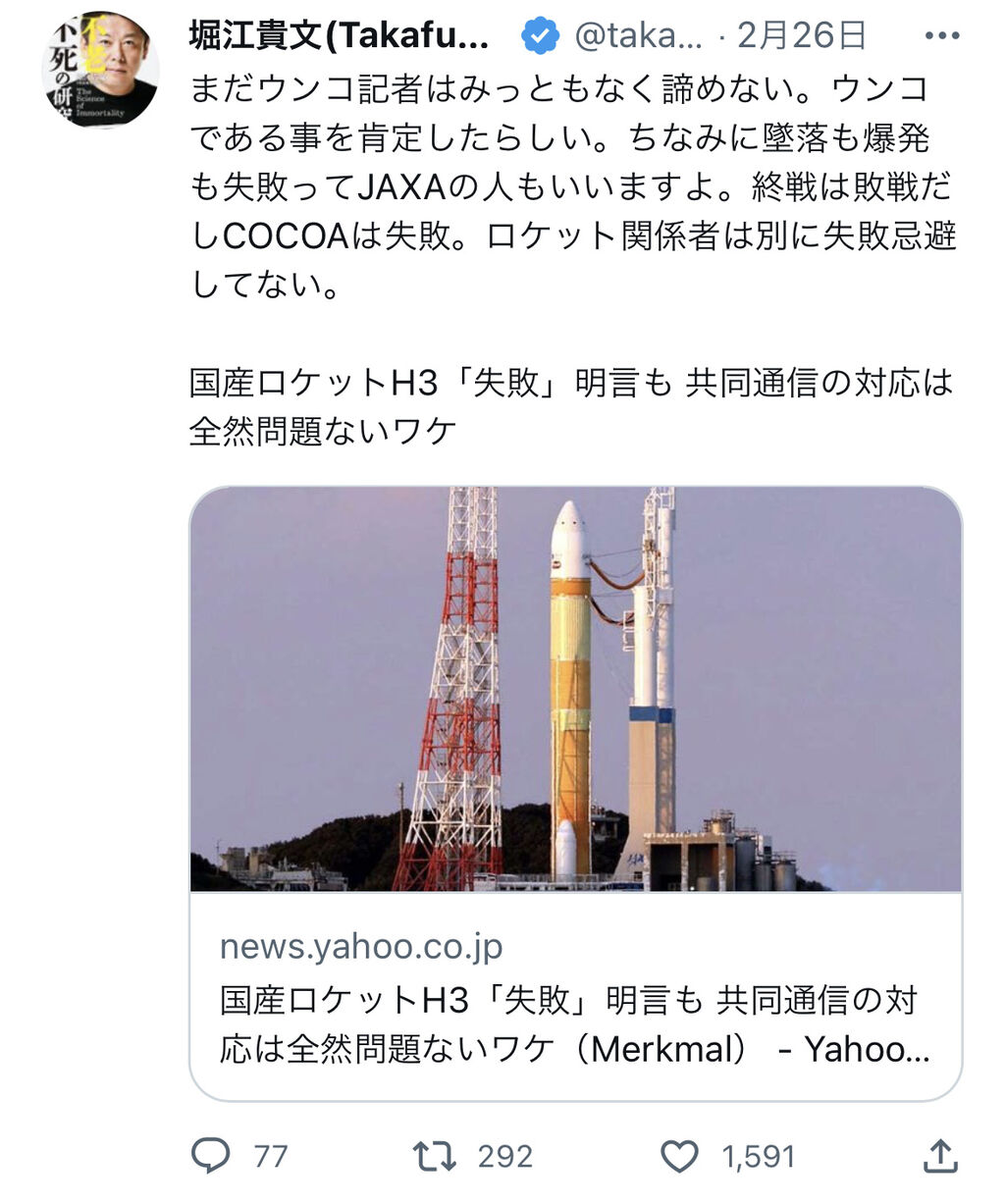Tap the share upload icon
This screenshot has width=1005, height=1204.
(x=940, y=1155)
